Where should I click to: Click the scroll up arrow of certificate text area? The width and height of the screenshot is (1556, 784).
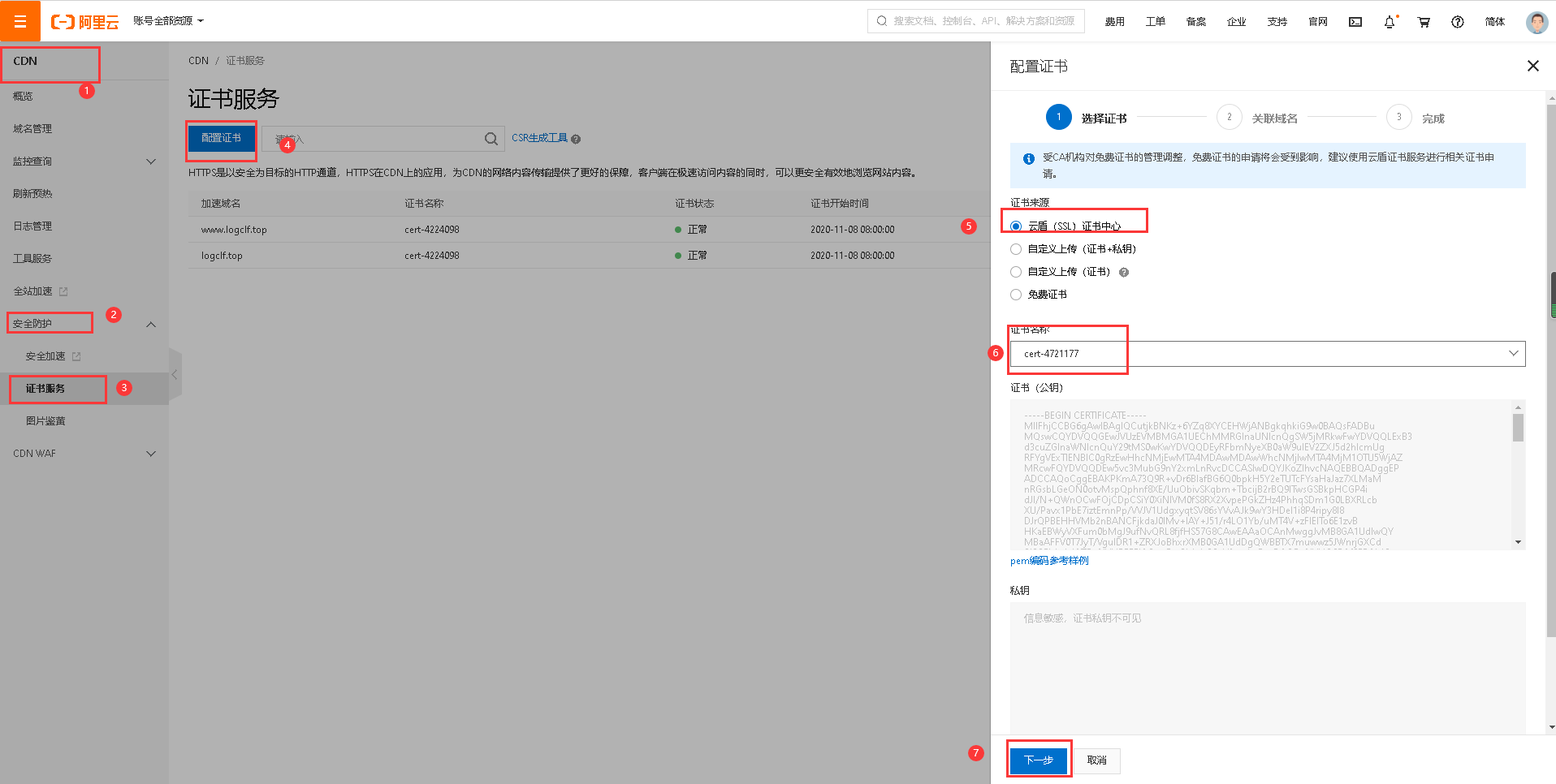click(1518, 407)
